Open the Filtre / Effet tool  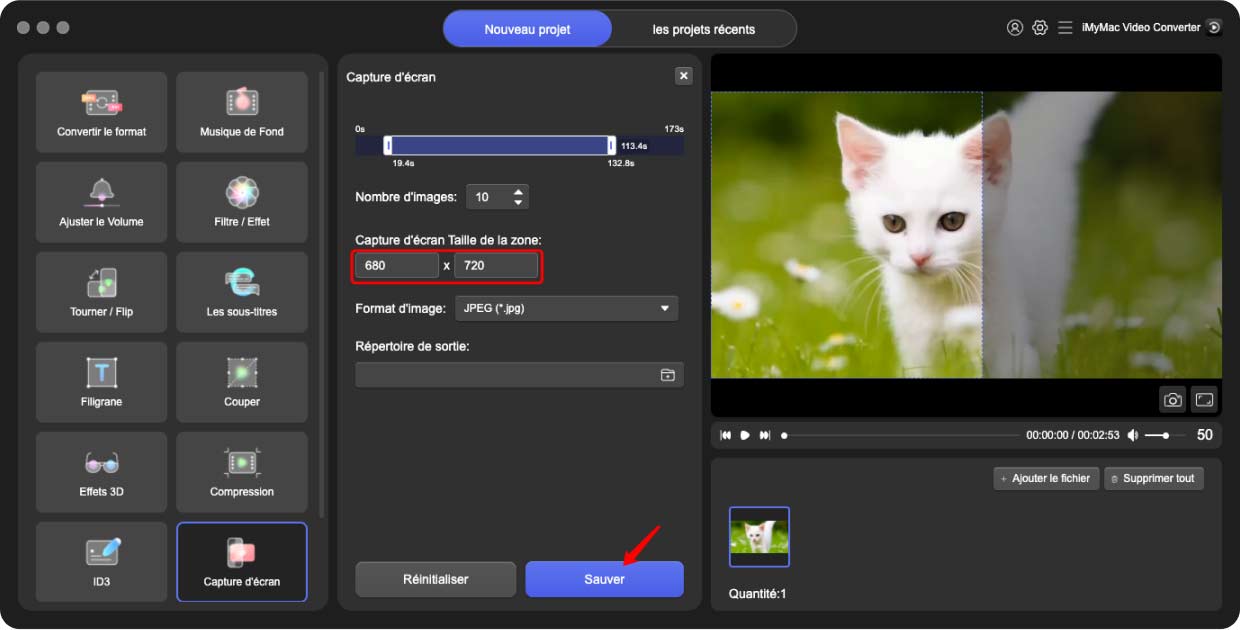[241, 202]
